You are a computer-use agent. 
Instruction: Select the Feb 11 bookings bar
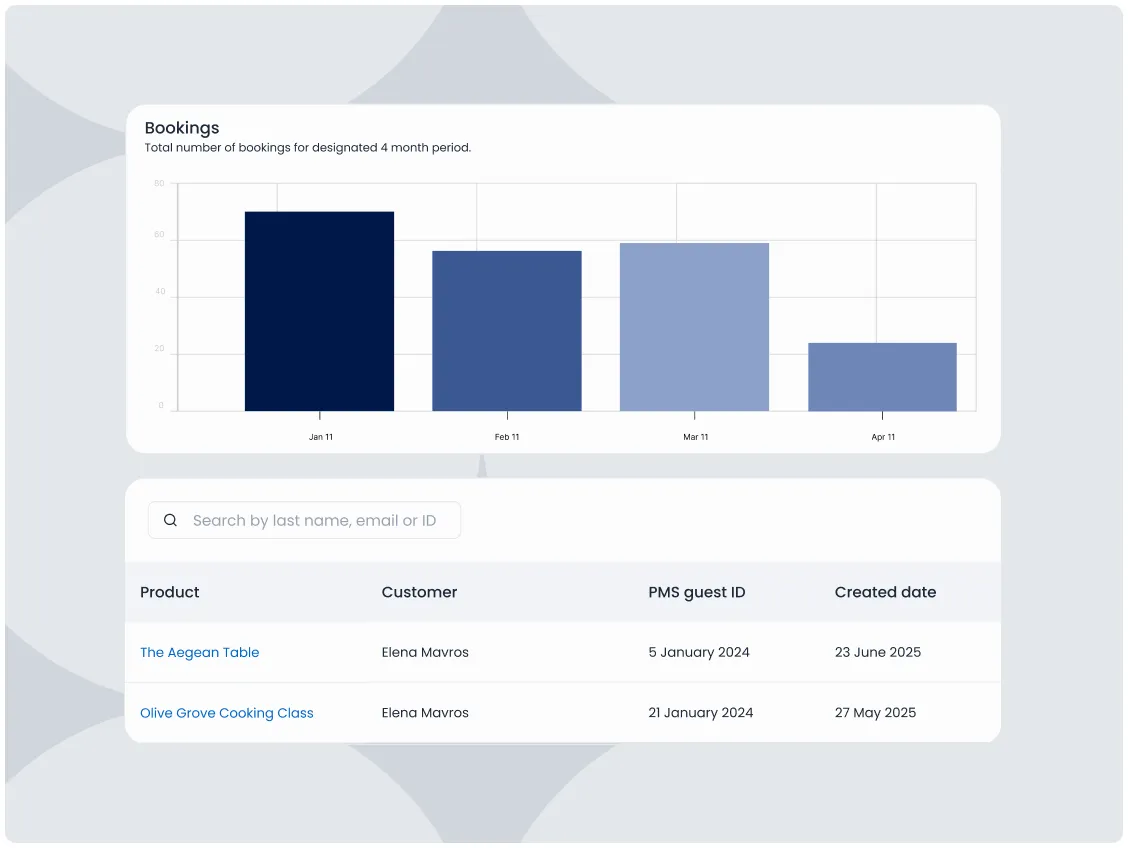click(507, 331)
